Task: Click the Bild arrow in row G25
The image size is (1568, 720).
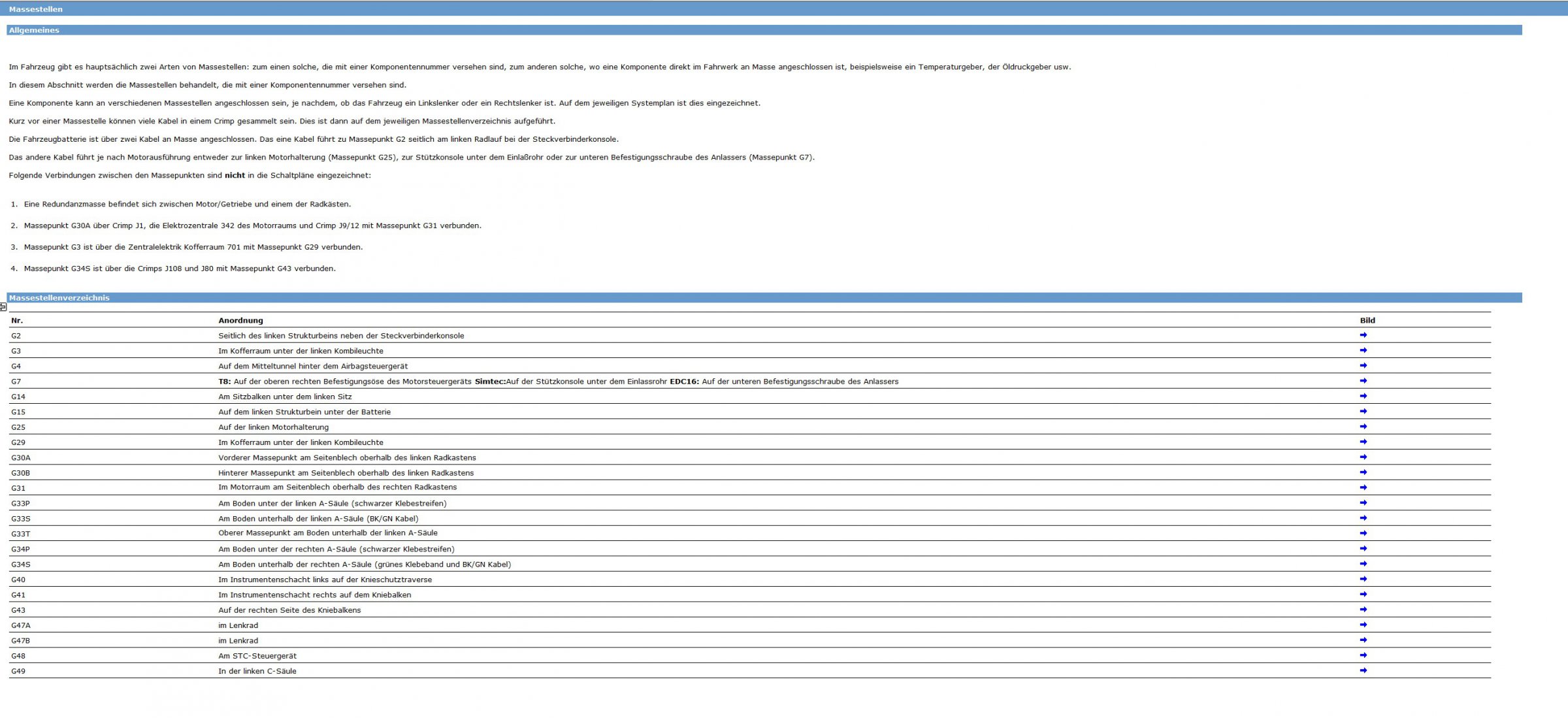Action: (1363, 427)
